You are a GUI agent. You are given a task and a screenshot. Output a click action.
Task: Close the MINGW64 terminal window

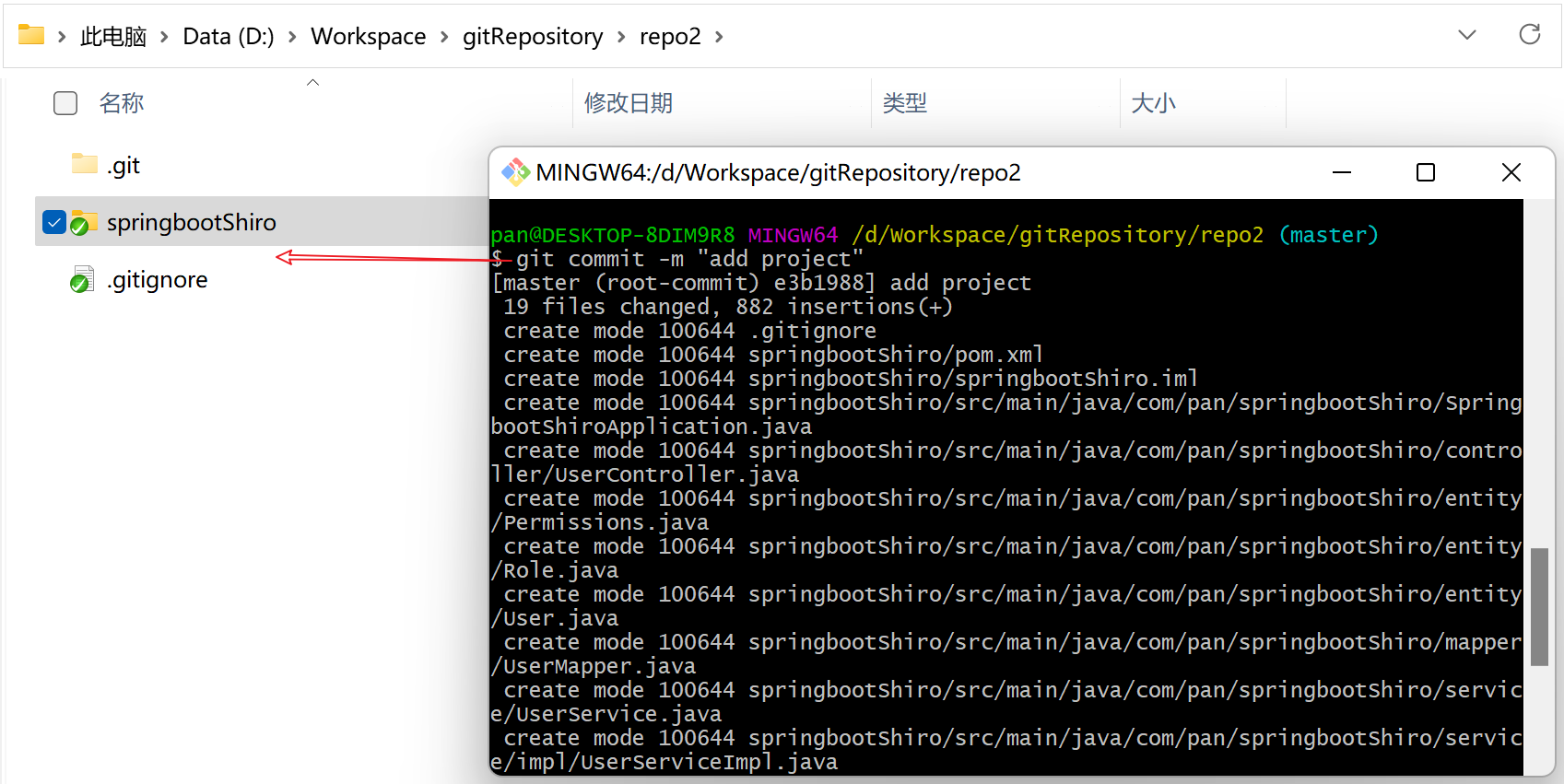click(x=1511, y=172)
